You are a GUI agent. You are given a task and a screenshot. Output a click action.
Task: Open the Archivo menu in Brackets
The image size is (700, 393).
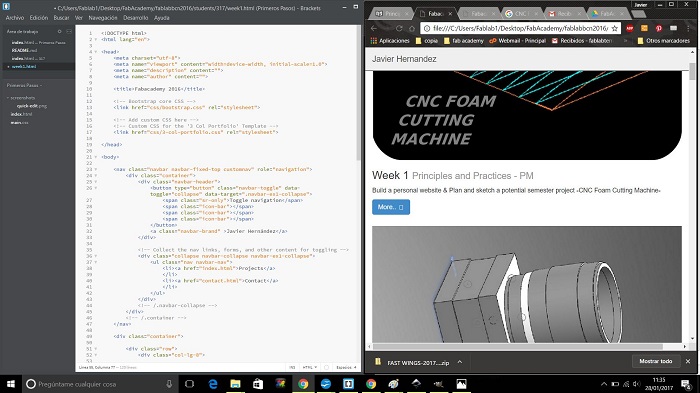coord(15,18)
